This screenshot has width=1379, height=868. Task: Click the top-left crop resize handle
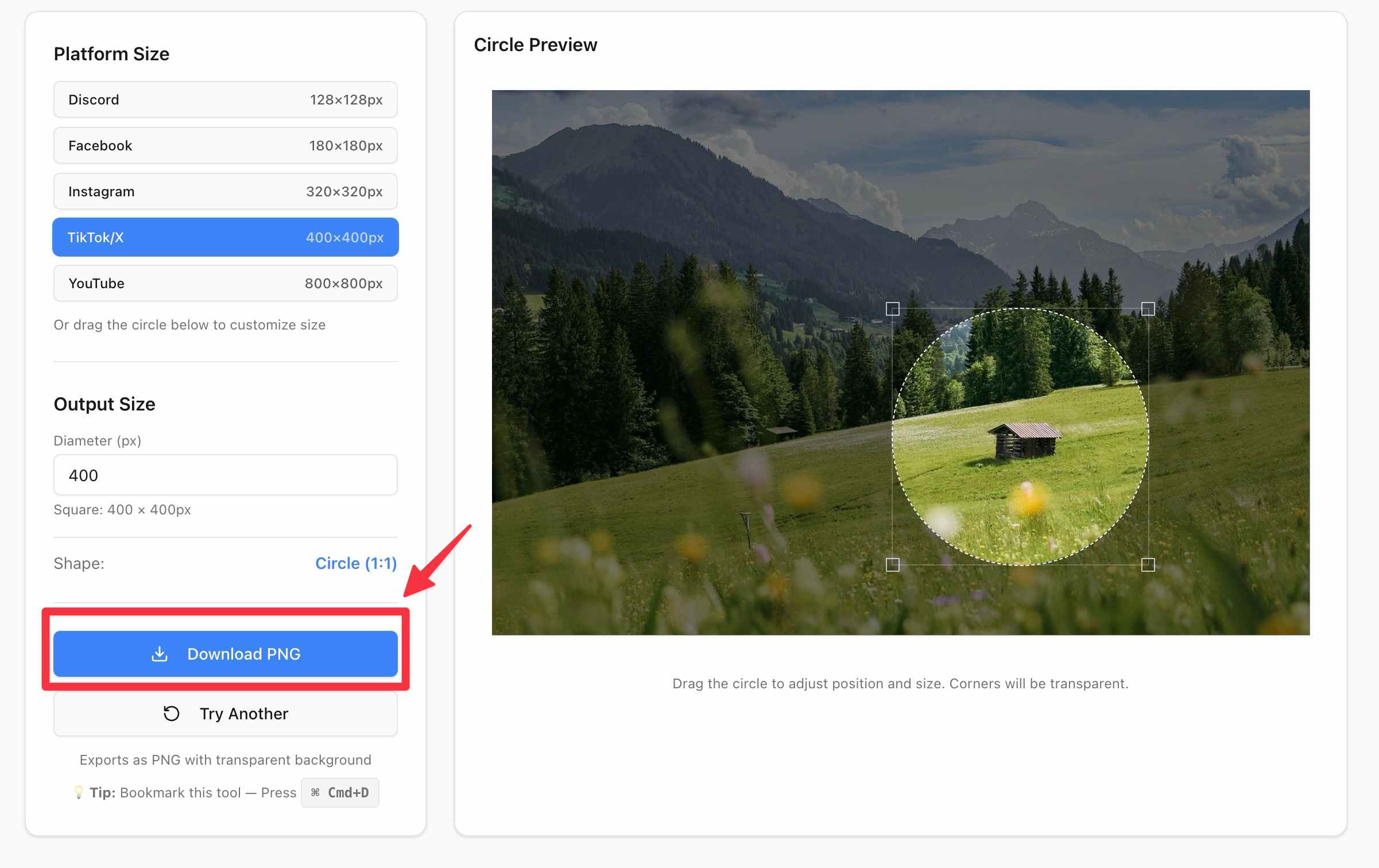tap(893, 309)
